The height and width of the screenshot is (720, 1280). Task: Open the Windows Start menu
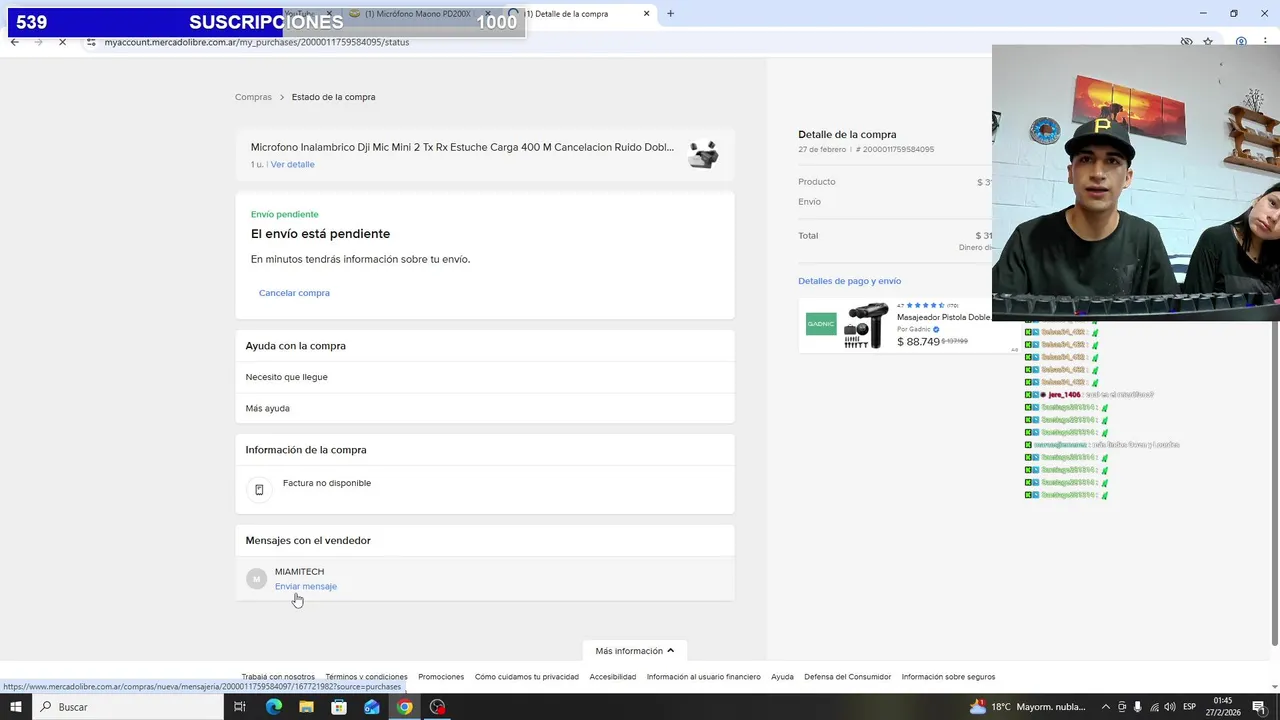click(x=15, y=707)
